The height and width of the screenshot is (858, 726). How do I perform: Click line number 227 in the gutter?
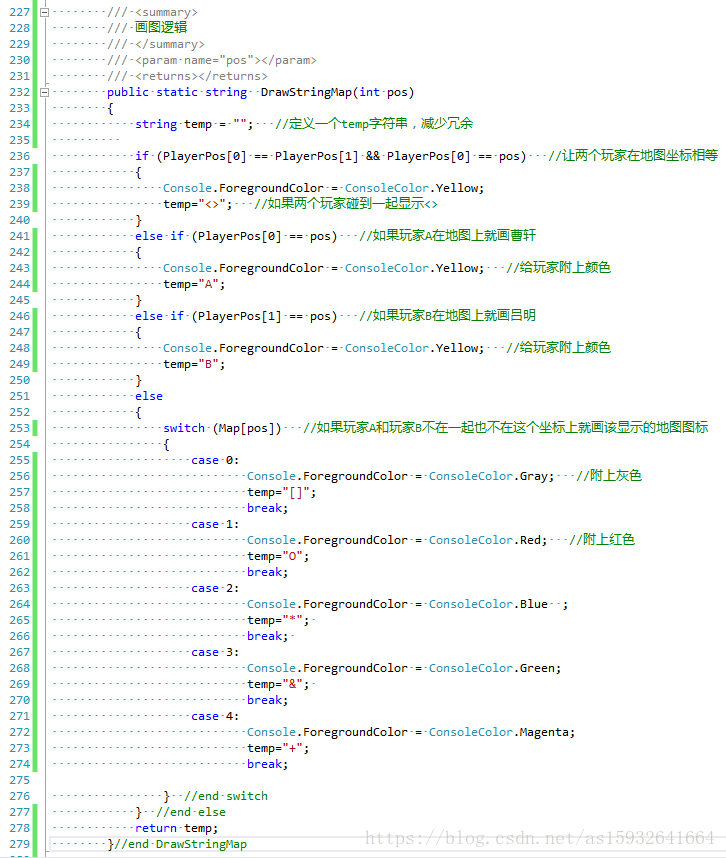(20, 12)
